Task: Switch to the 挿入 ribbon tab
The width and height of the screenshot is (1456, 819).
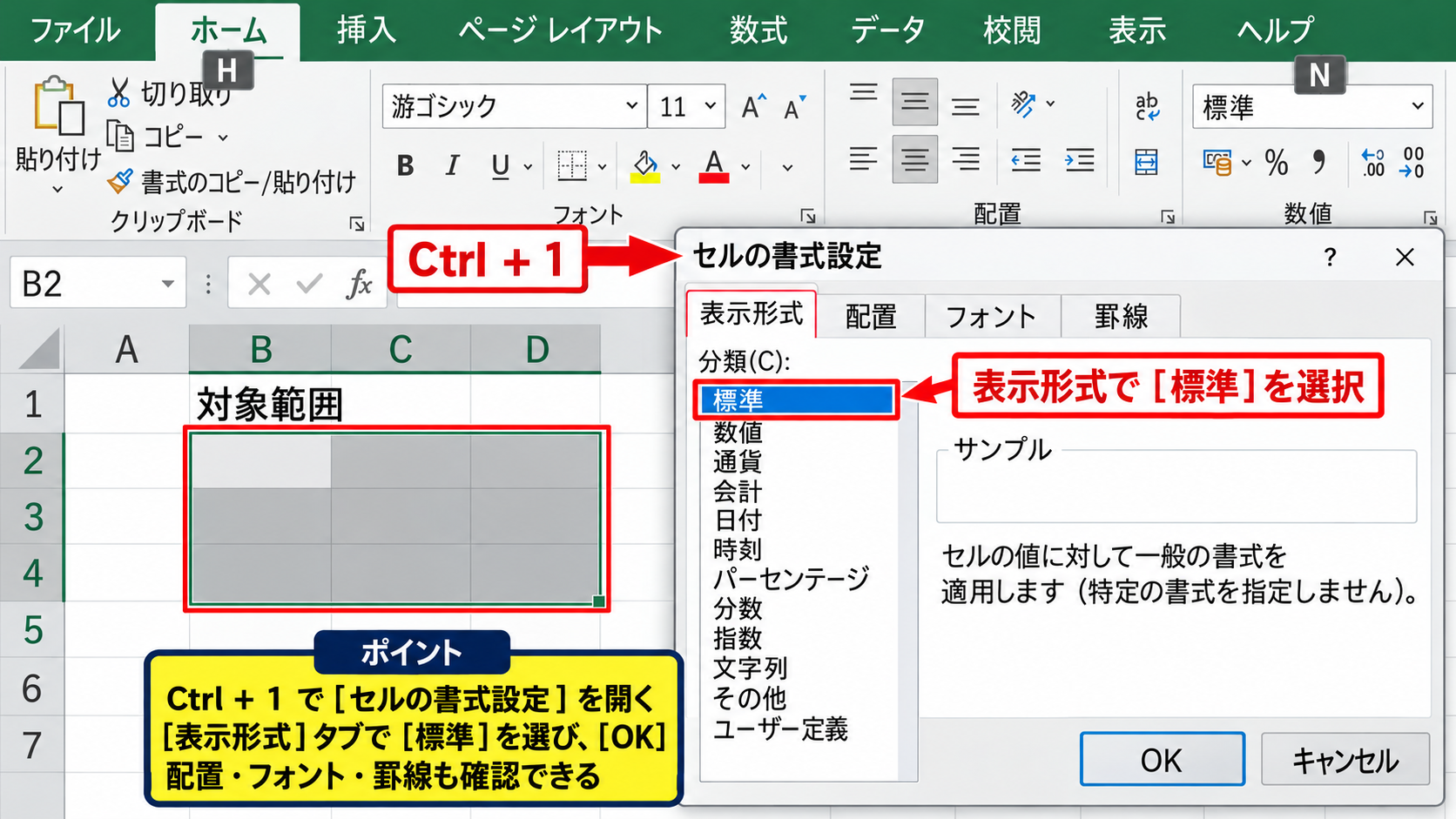Action: (367, 30)
